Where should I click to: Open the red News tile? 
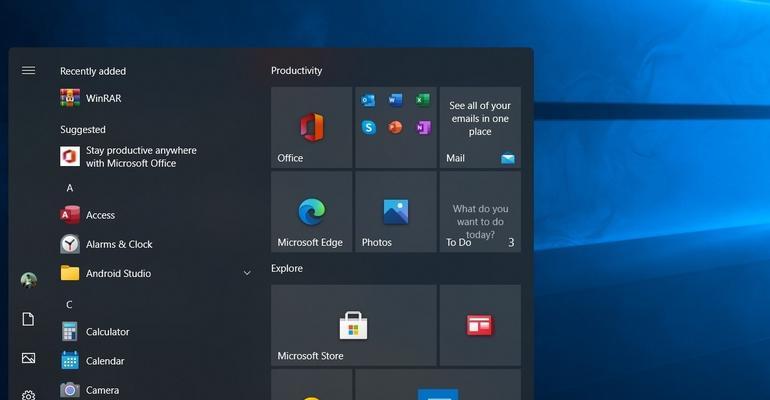(480, 325)
